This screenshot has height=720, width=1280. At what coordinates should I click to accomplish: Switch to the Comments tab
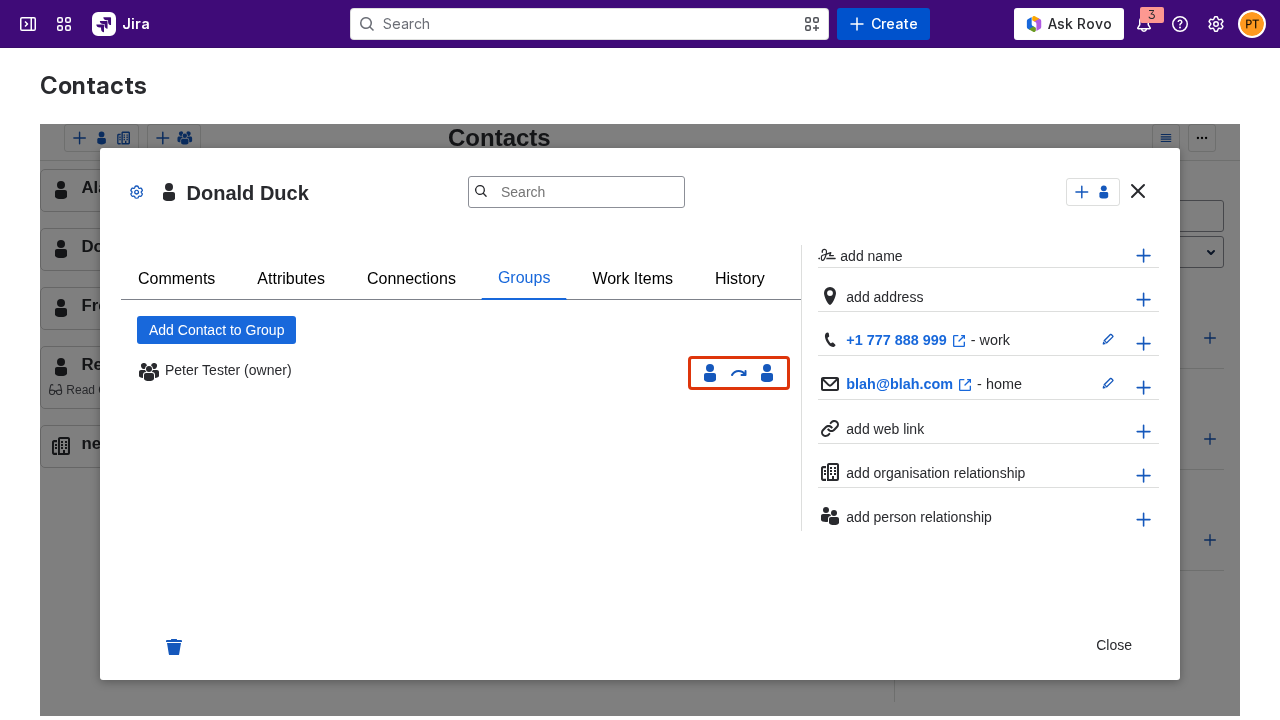176,279
